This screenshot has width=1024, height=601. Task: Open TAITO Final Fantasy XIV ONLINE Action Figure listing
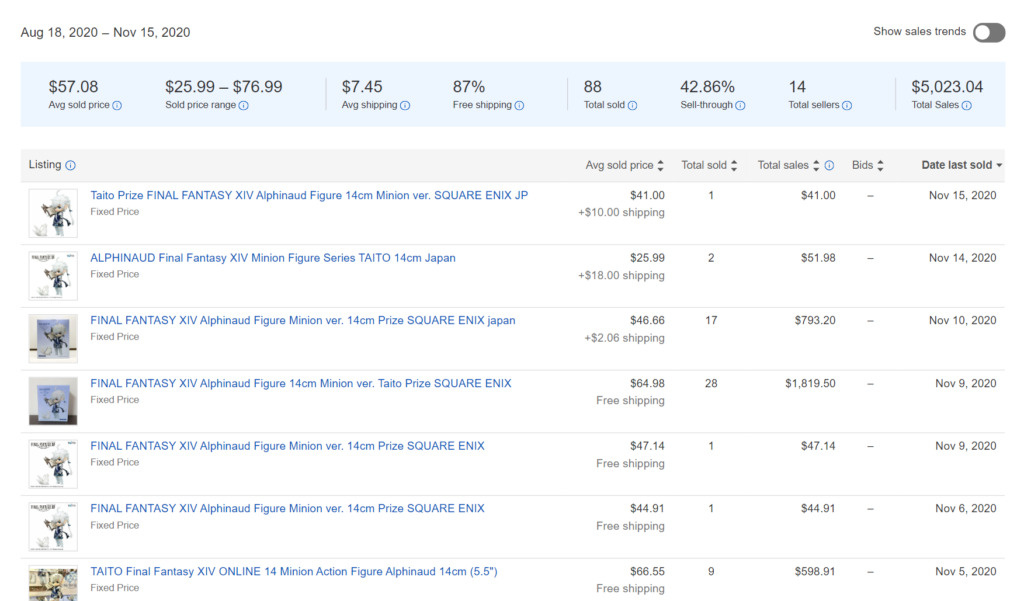(x=293, y=572)
